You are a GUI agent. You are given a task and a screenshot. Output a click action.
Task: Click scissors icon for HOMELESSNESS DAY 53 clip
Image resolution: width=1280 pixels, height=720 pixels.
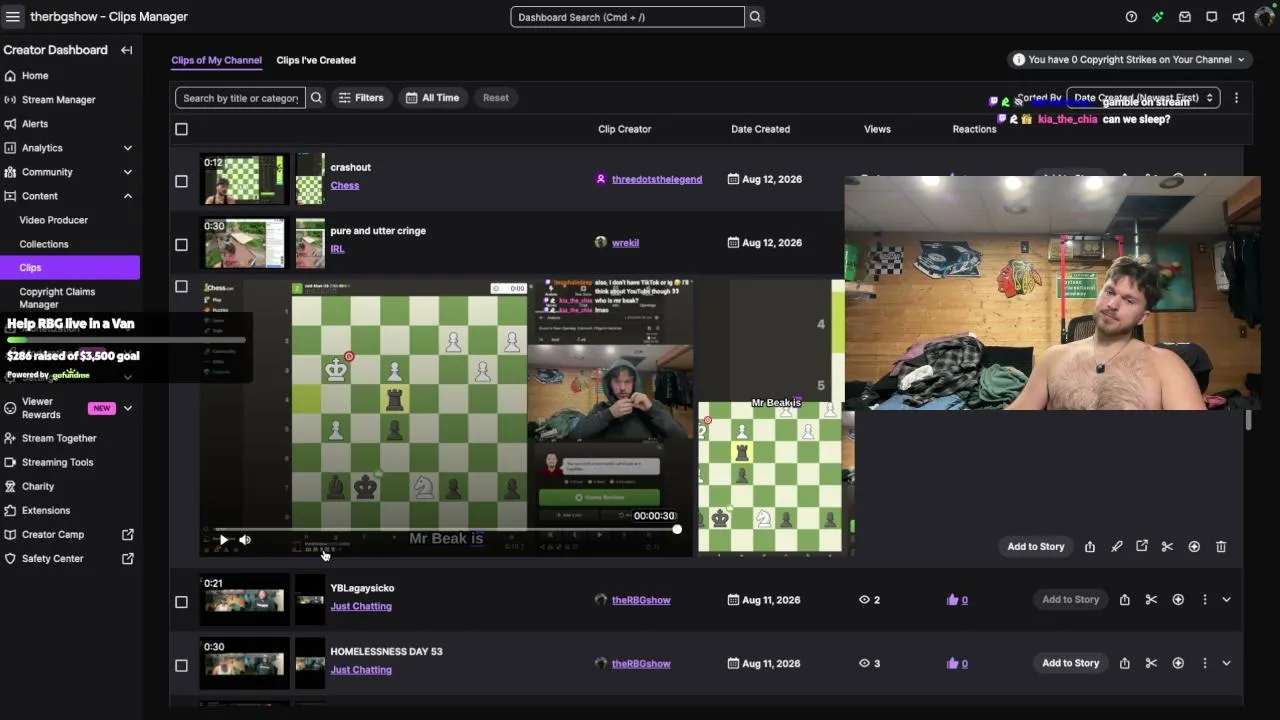coord(1151,663)
